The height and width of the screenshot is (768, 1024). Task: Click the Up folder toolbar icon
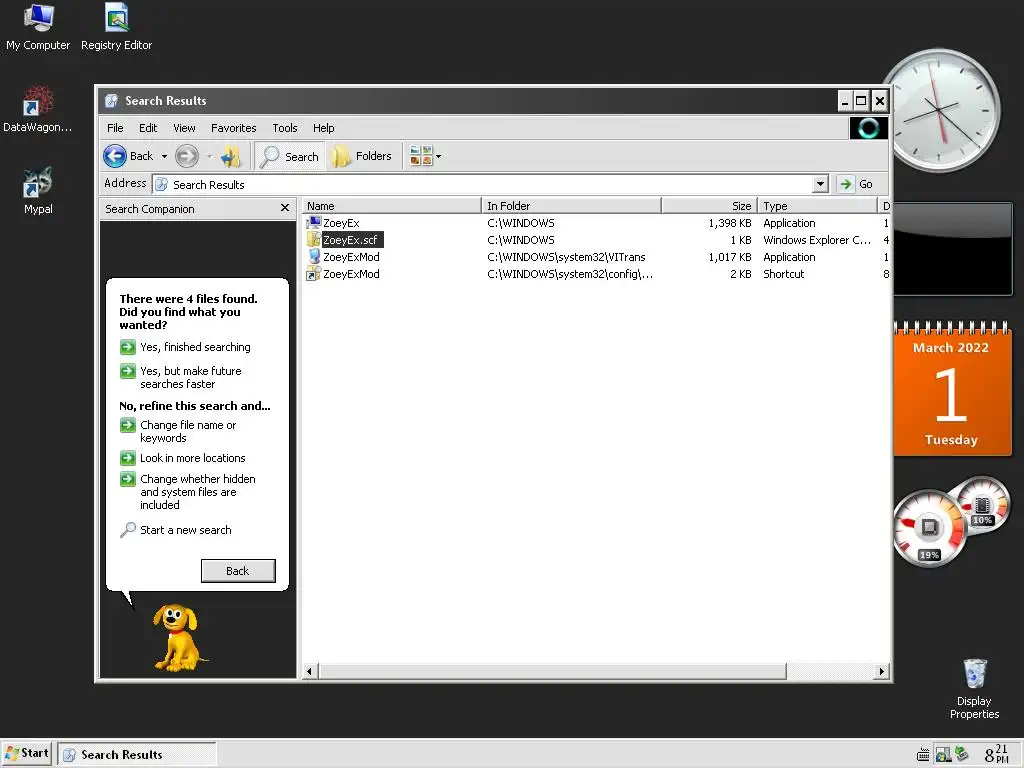(231, 156)
